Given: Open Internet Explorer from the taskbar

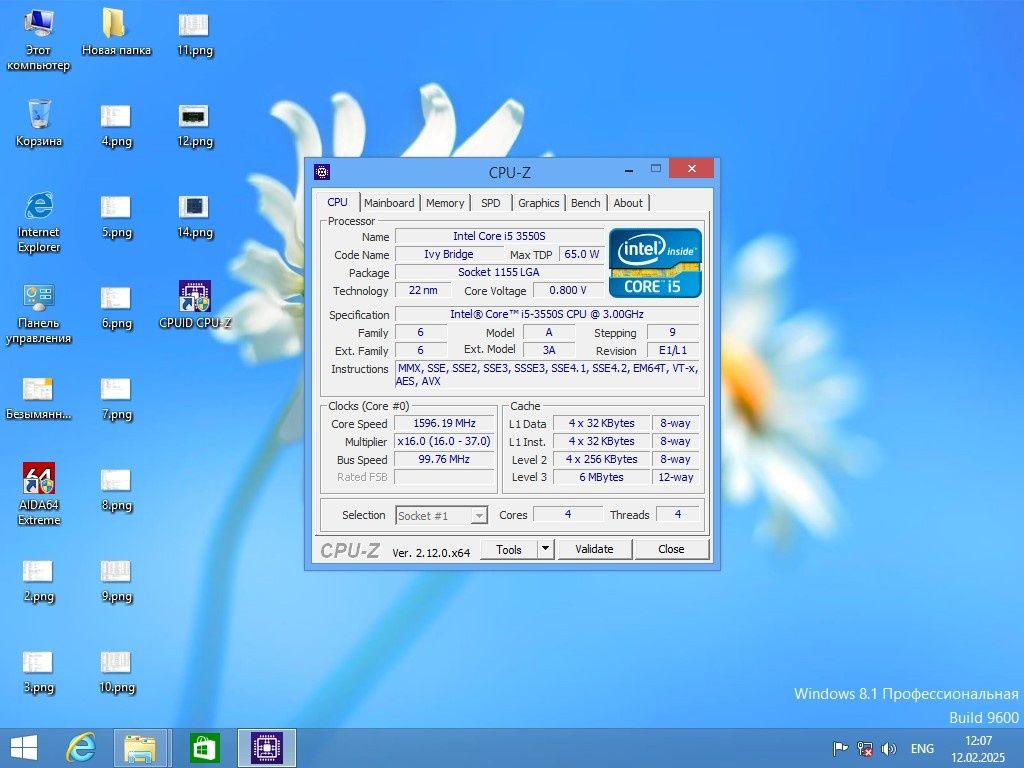Looking at the screenshot, I should click(81, 748).
